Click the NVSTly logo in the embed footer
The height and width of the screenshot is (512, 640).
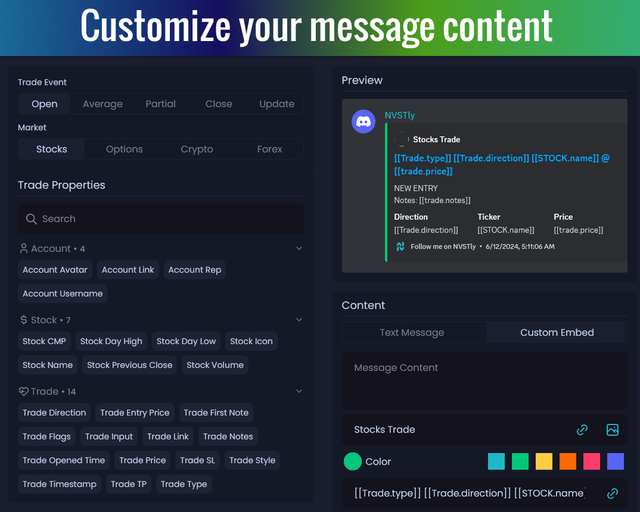tap(400, 246)
